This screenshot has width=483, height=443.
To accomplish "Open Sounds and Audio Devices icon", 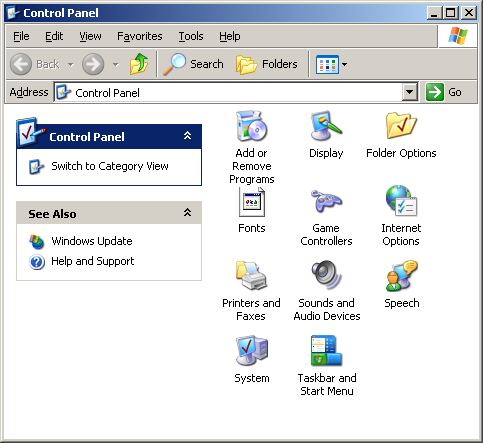I will point(326,276).
